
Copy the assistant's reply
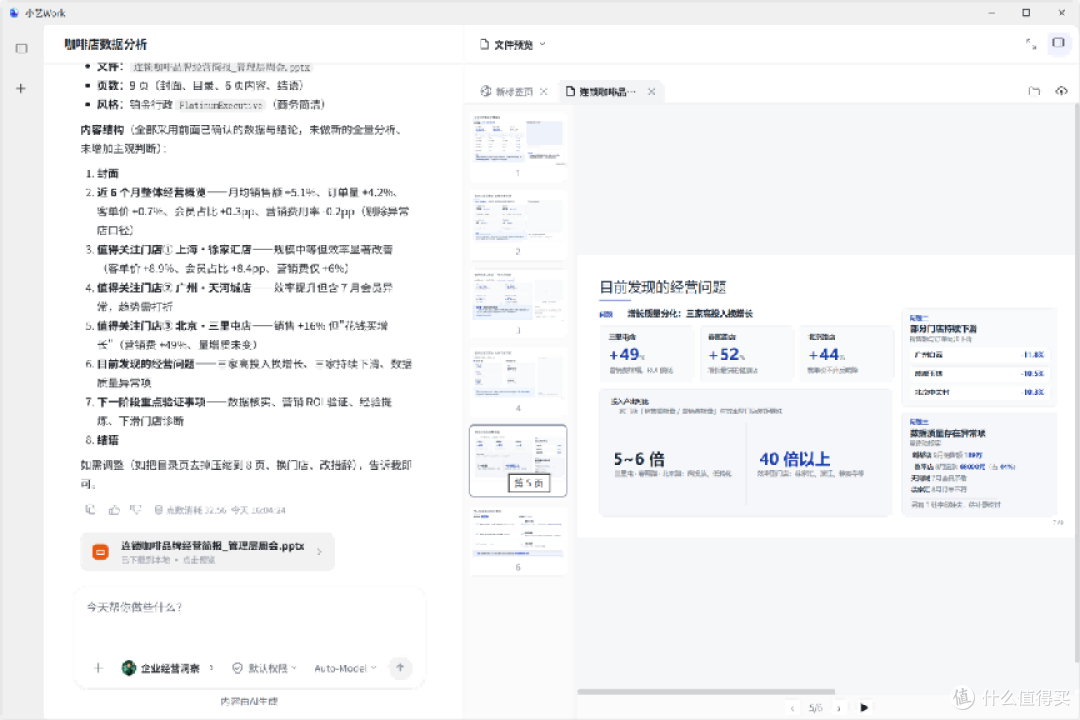point(90,510)
